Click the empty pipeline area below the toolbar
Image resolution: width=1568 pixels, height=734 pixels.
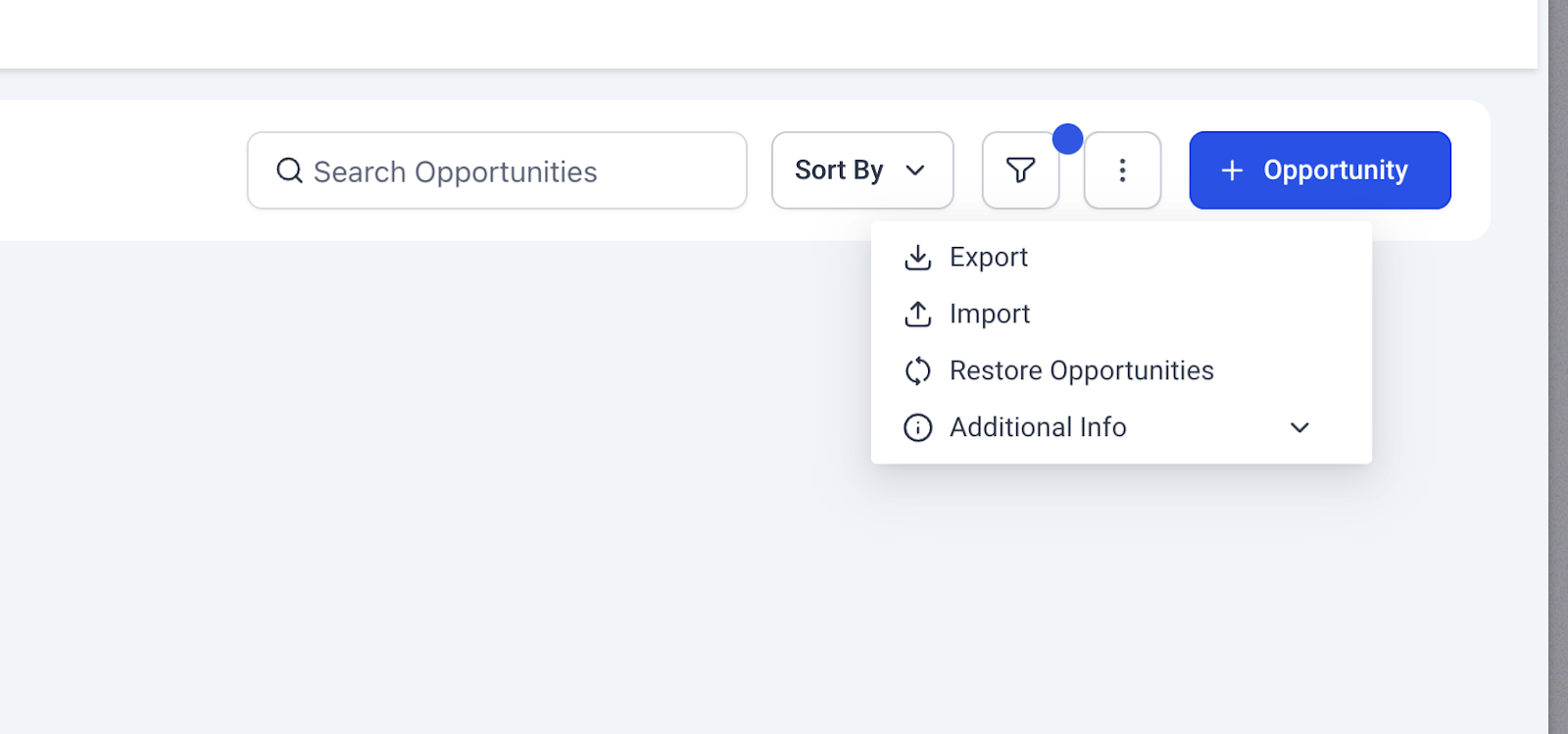[431, 490]
